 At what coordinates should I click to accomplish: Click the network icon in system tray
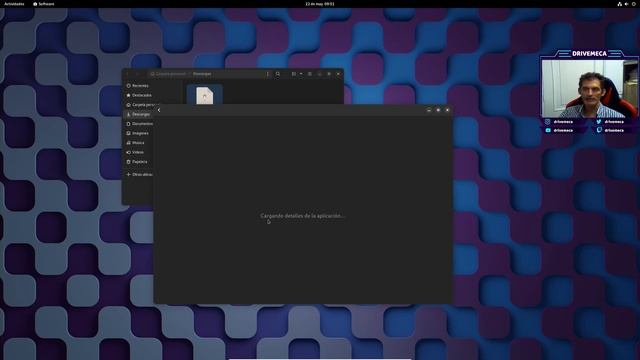click(x=619, y=4)
